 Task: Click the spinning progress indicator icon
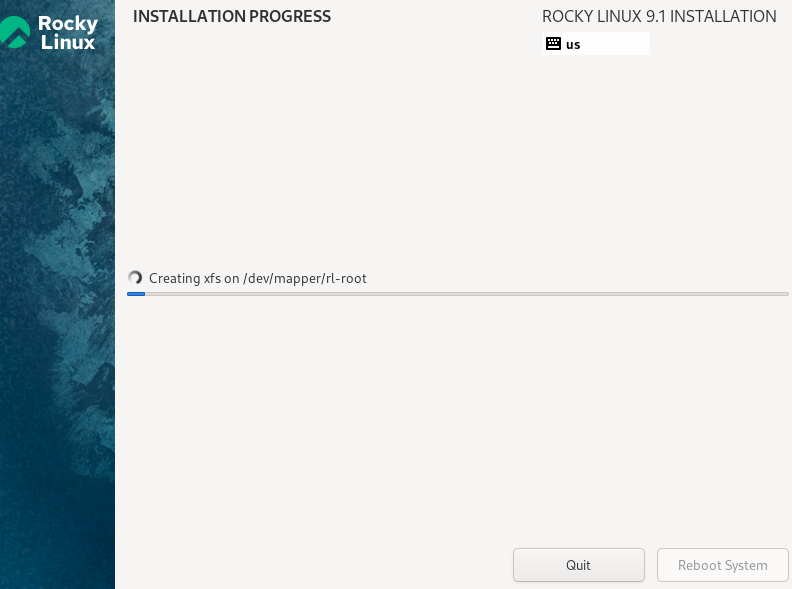pyautogui.click(x=135, y=277)
